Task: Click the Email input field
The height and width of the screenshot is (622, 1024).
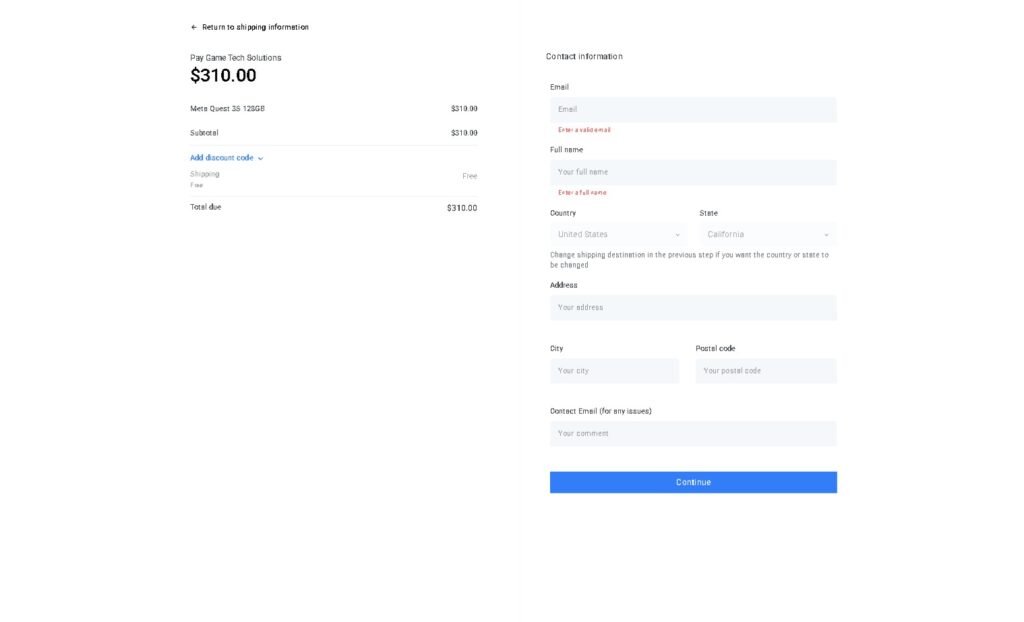Action: coord(693,109)
